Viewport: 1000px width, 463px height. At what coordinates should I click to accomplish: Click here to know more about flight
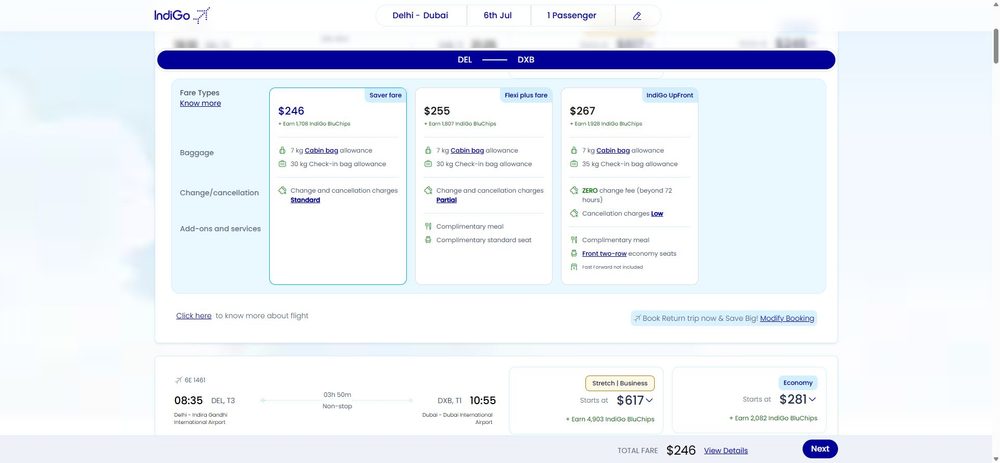(x=194, y=316)
